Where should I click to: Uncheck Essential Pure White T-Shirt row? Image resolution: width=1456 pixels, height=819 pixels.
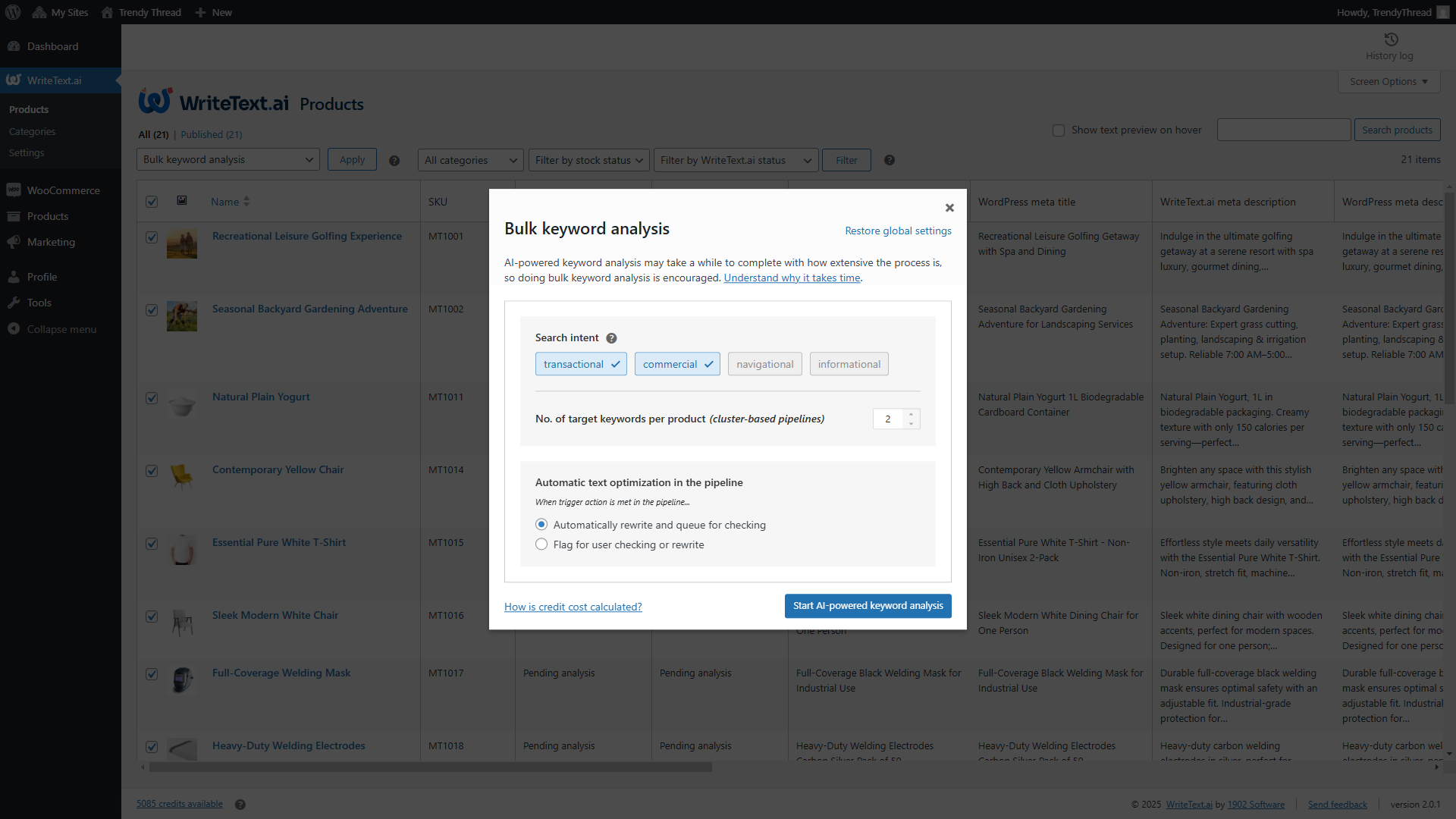click(152, 544)
